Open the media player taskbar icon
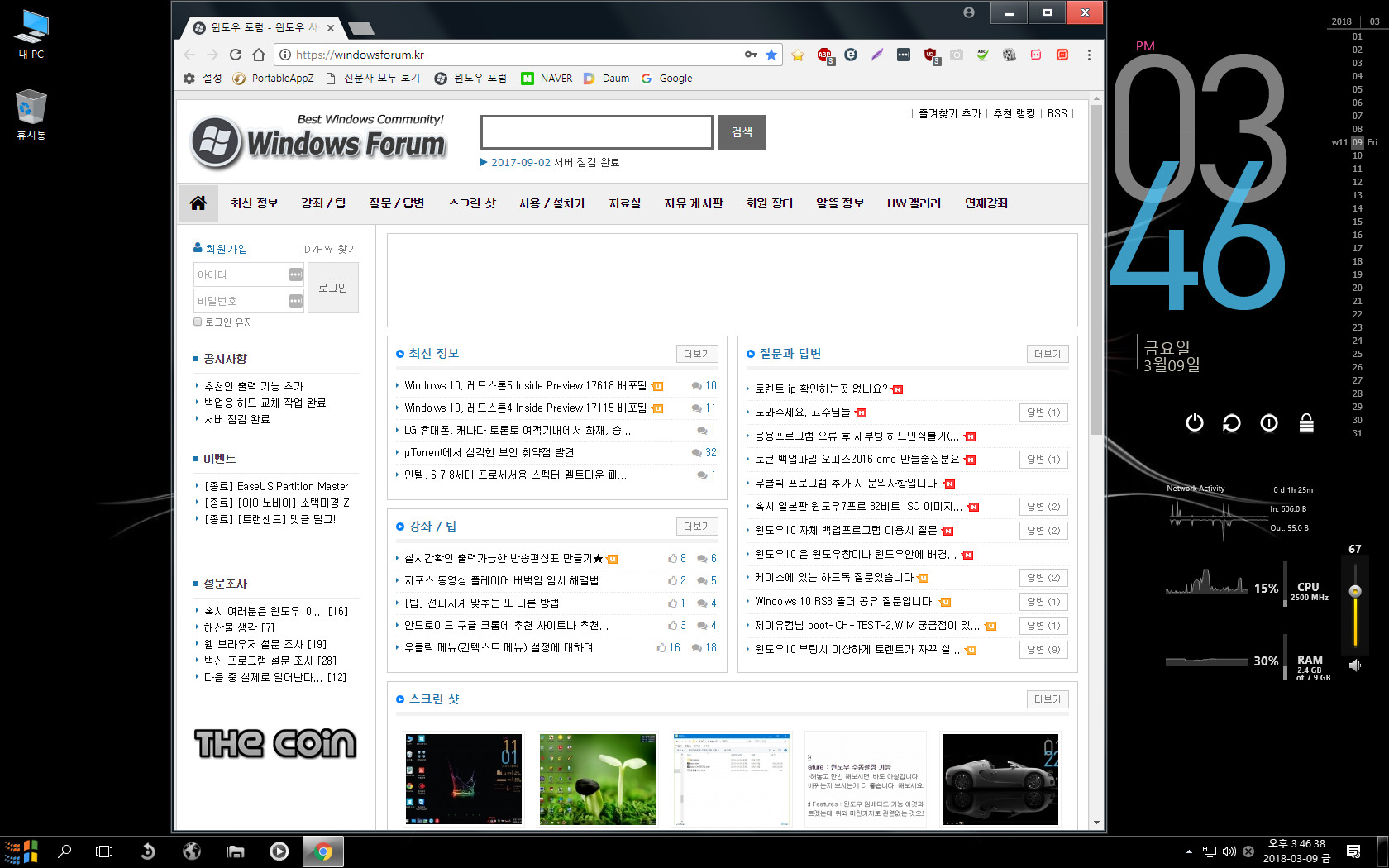Image resolution: width=1389 pixels, height=868 pixels. point(279,851)
